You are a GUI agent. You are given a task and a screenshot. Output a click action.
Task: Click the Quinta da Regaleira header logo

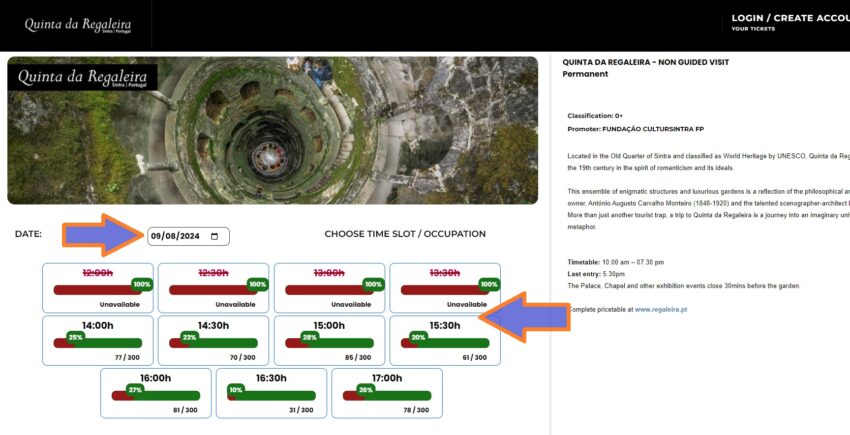(x=78, y=25)
